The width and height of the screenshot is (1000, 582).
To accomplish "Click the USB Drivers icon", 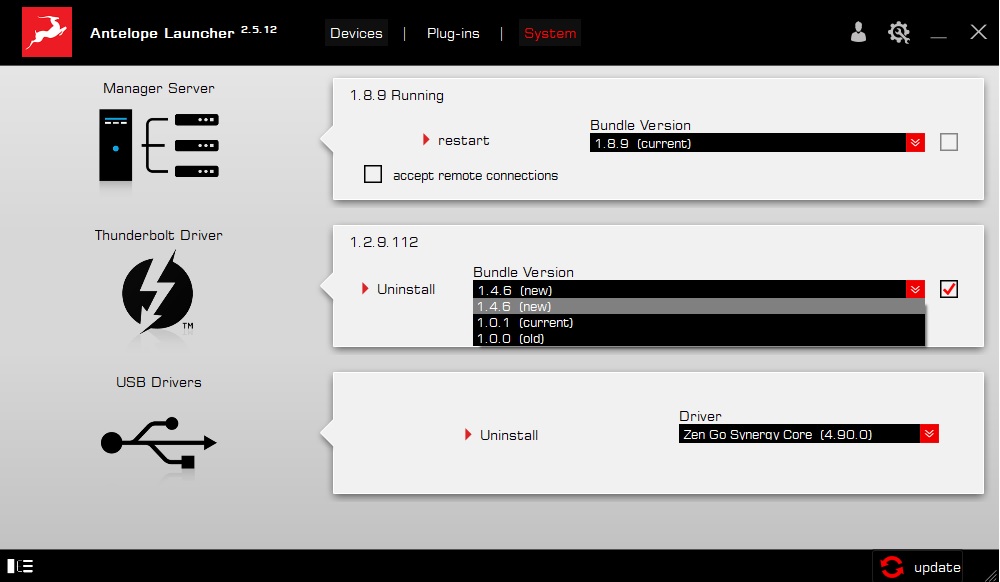I will click(159, 442).
